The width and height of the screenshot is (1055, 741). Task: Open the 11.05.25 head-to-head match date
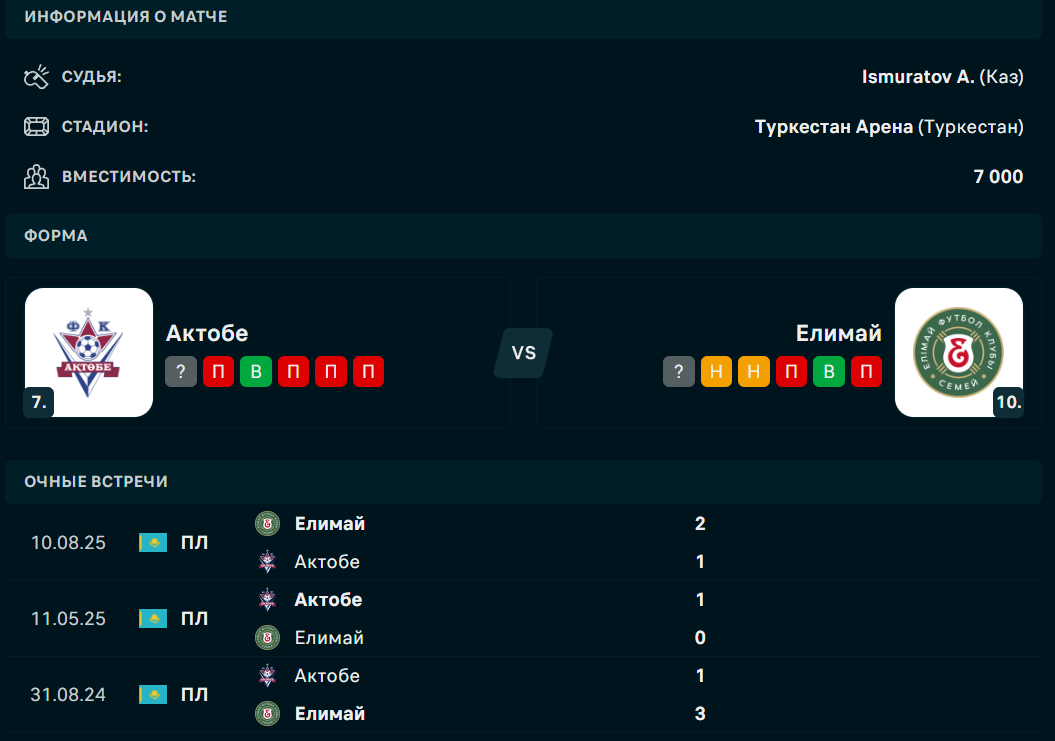(x=68, y=619)
